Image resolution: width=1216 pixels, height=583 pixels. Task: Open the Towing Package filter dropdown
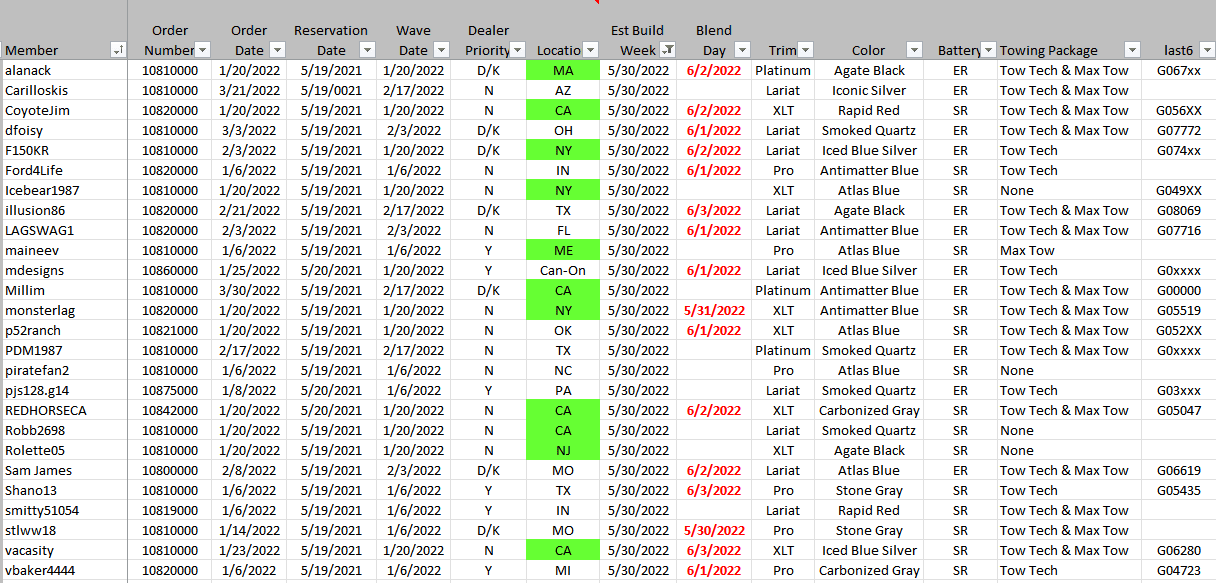1132,50
